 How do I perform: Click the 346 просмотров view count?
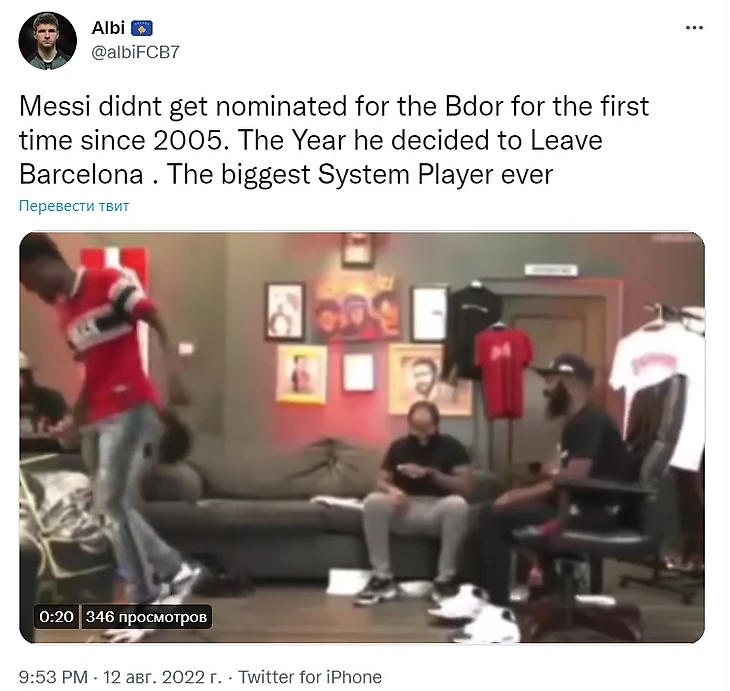tap(146, 617)
